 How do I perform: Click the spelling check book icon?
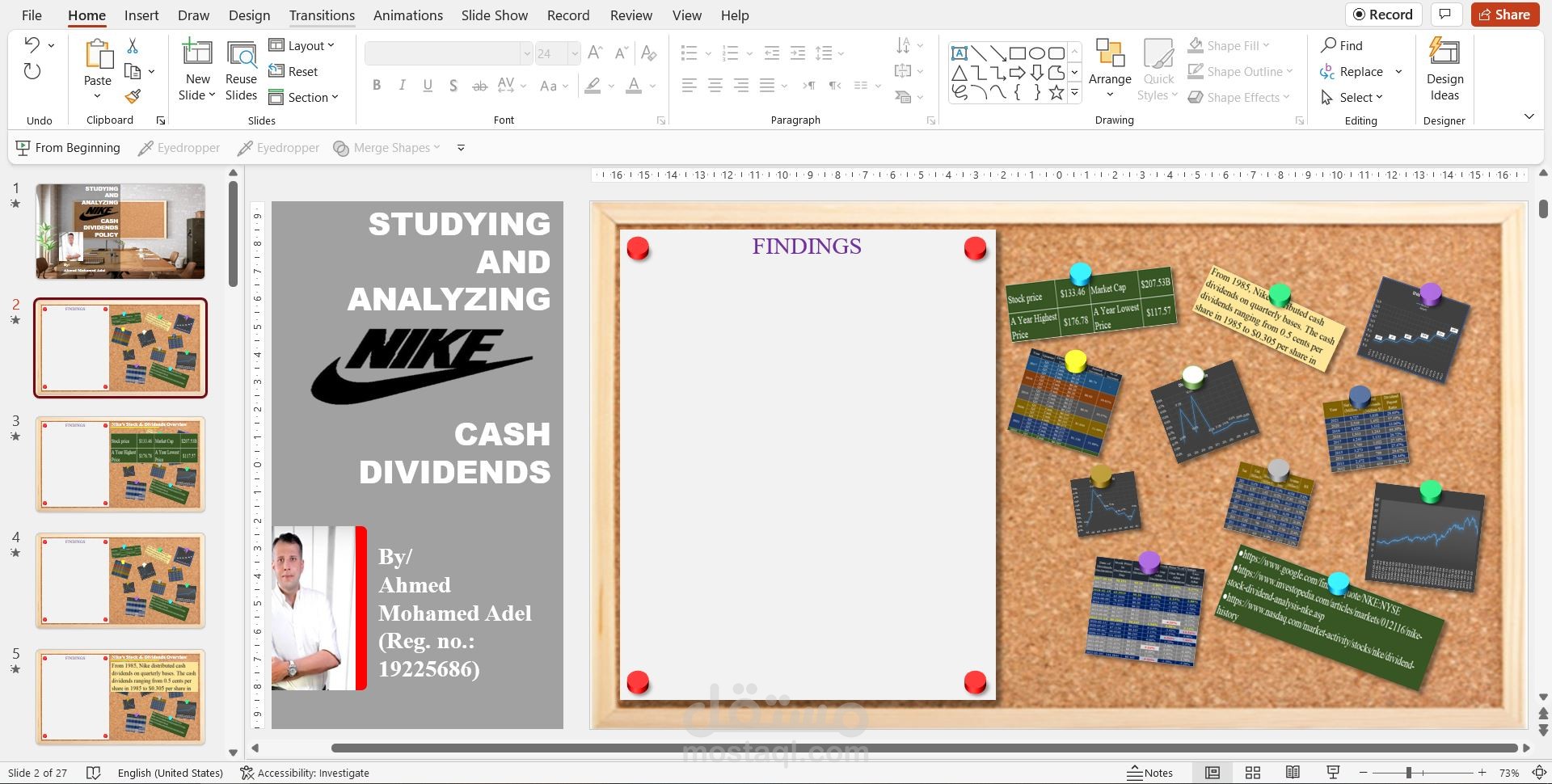(93, 773)
